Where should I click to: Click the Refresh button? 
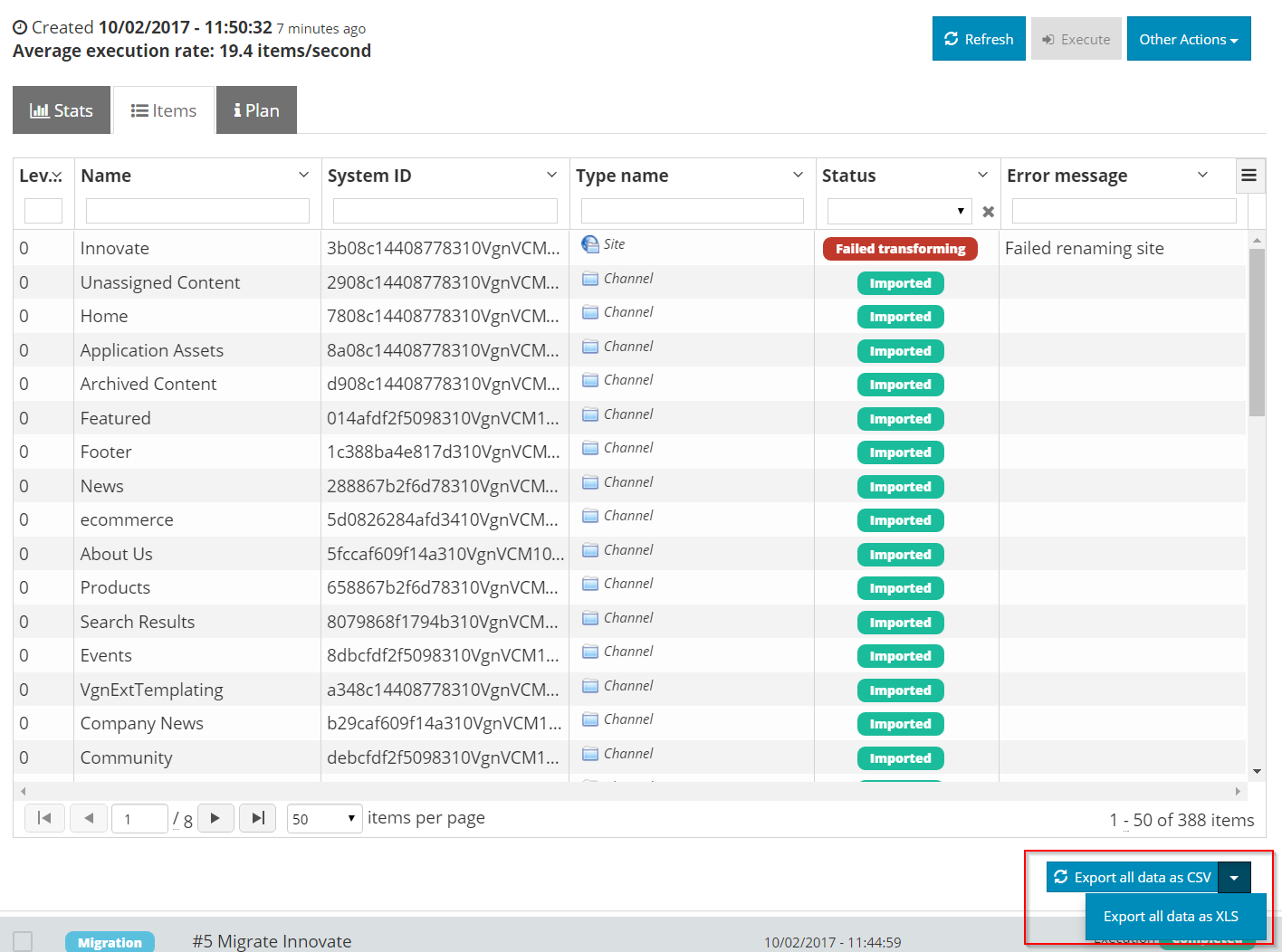coord(979,39)
